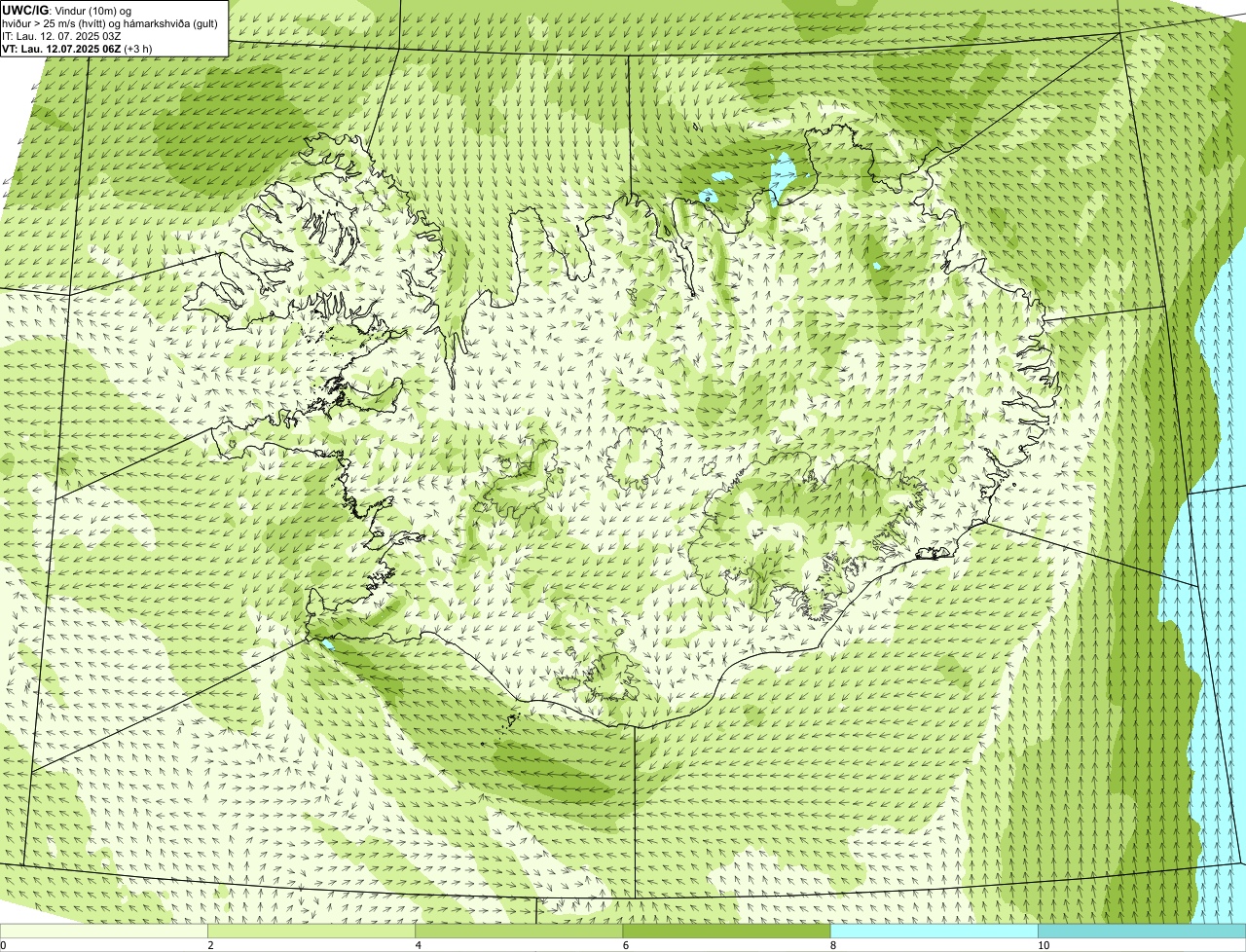The image size is (1246, 952).
Task: Click the 6–8 m/s dark green legend swatch
Action: (726, 932)
